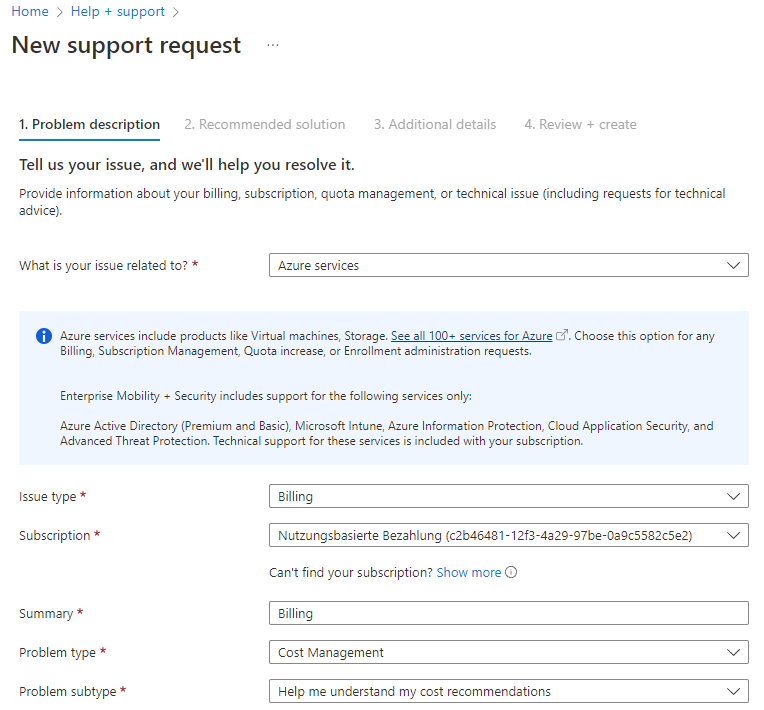The height and width of the screenshot is (710, 764).
Task: Open the Subscription dropdown
Action: point(509,535)
